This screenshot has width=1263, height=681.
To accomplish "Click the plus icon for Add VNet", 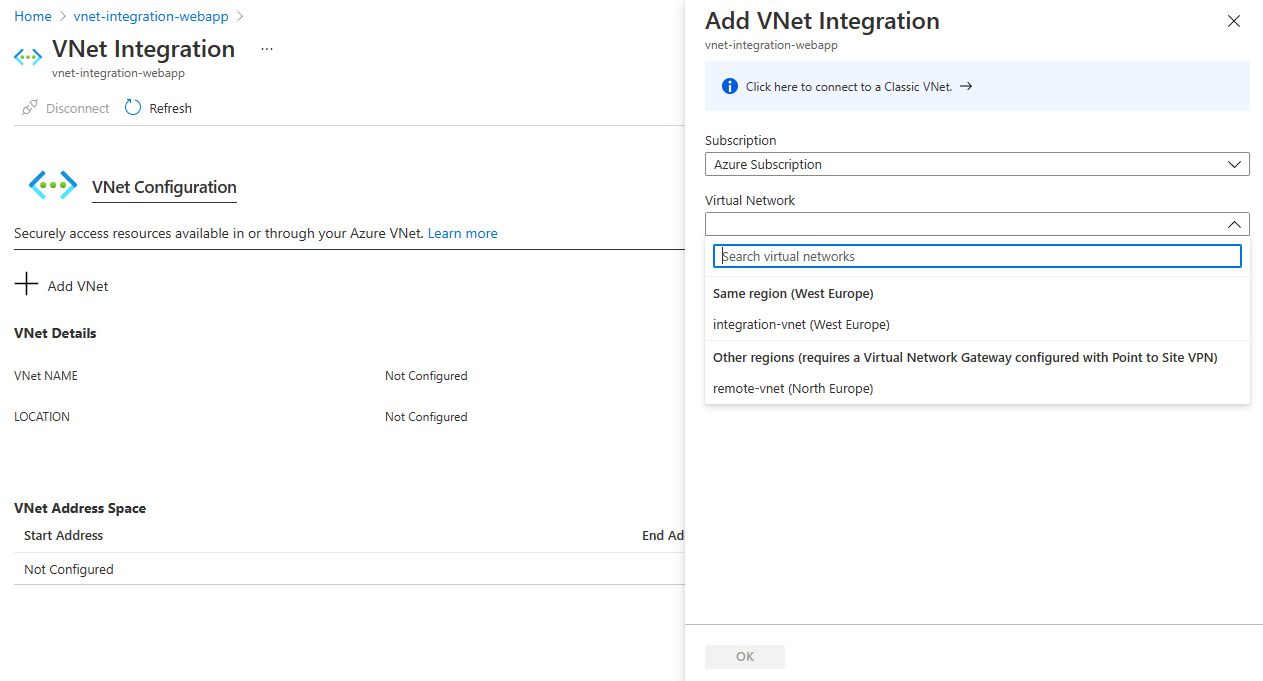I will click(x=27, y=285).
